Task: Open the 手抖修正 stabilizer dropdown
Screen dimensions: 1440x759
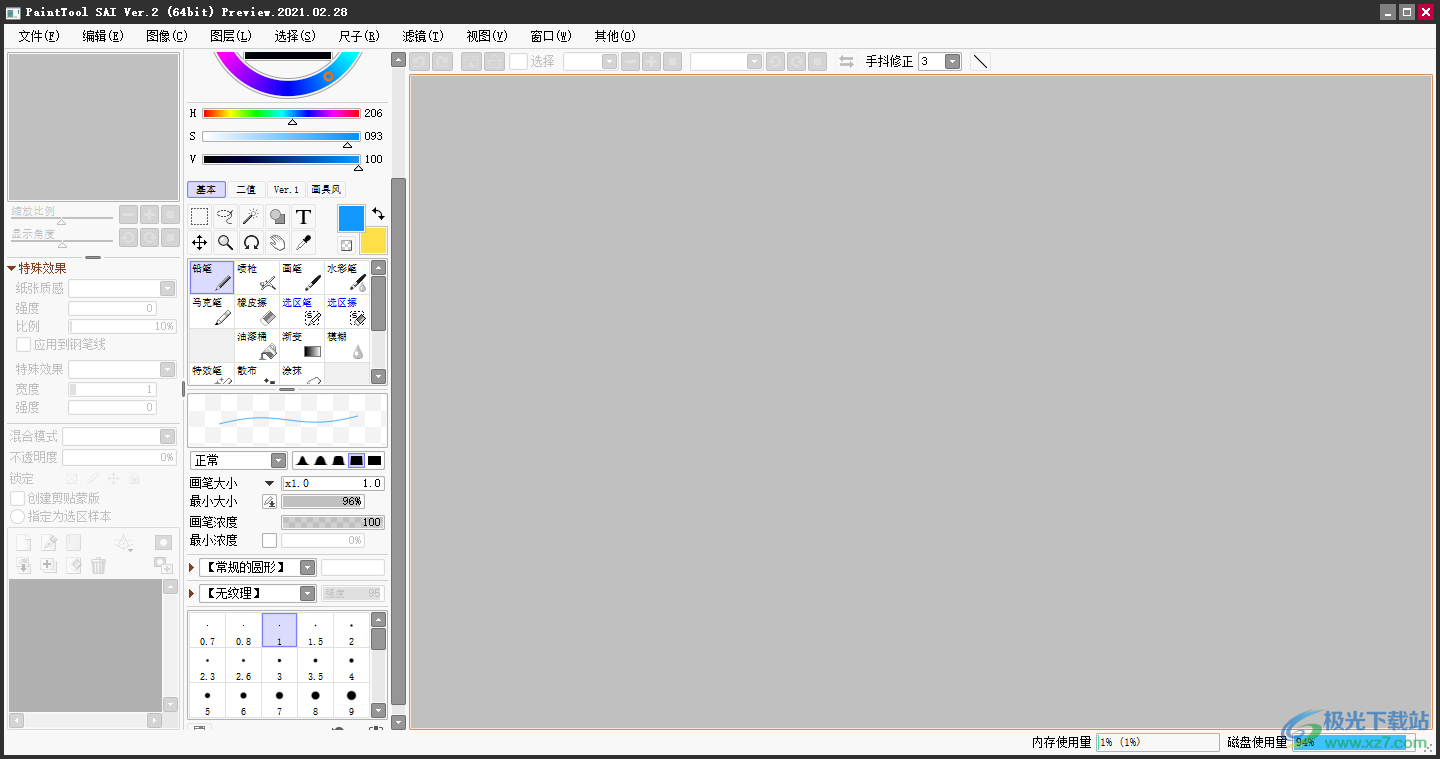Action: click(952, 61)
